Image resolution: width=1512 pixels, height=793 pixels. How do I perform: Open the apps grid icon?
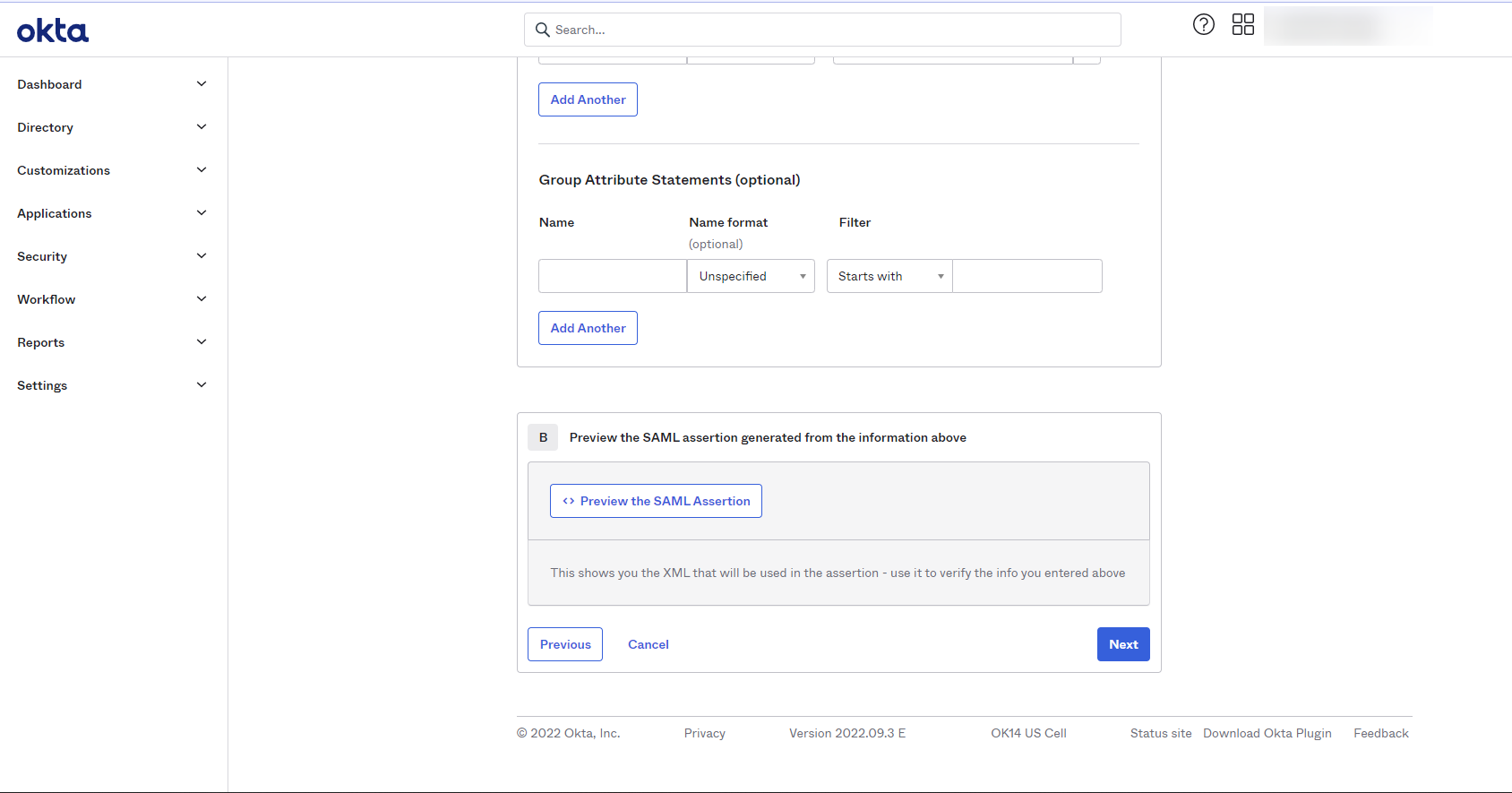(x=1243, y=24)
